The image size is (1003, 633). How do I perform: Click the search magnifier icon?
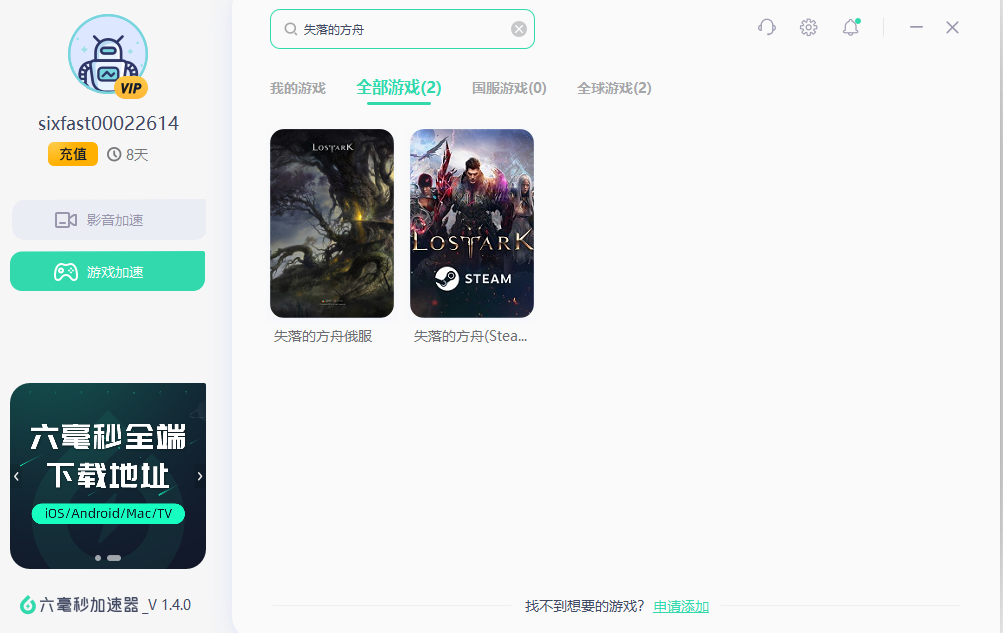point(289,28)
